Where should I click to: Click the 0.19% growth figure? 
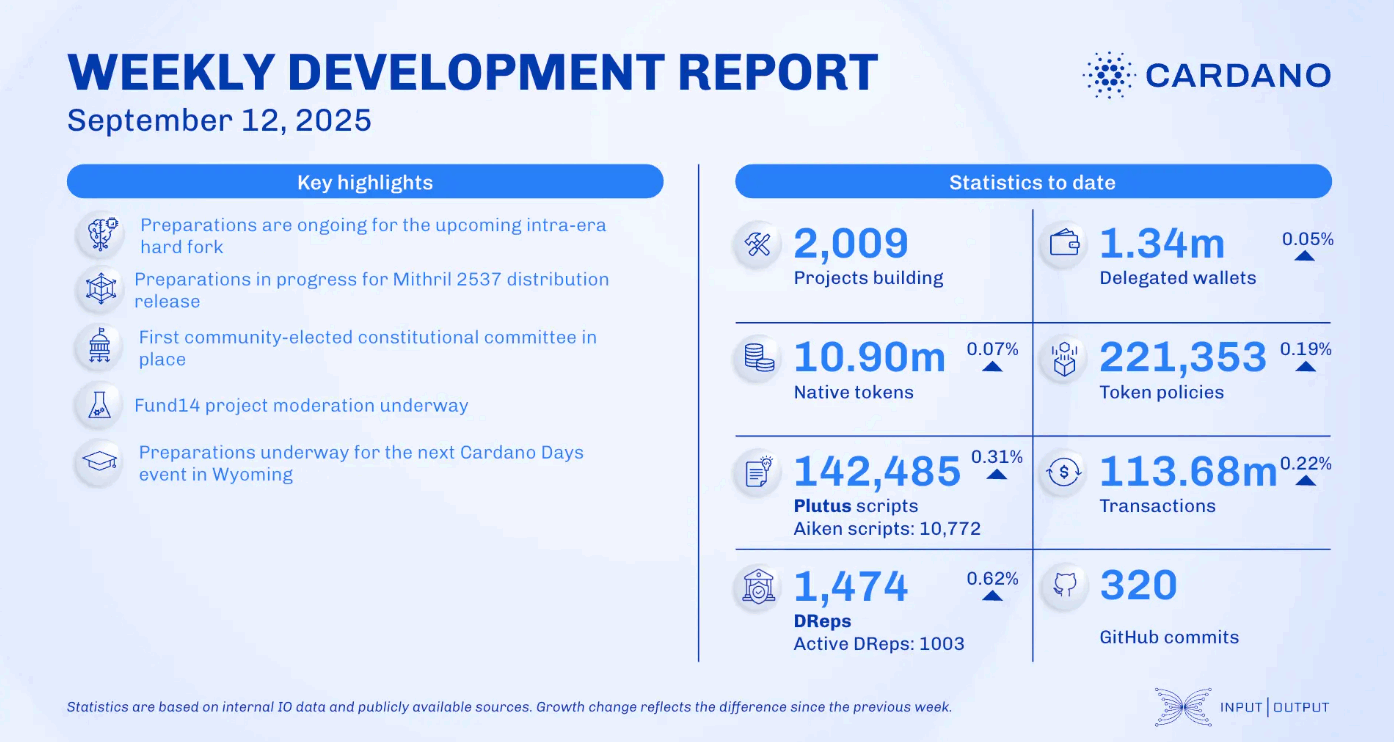pos(1306,350)
